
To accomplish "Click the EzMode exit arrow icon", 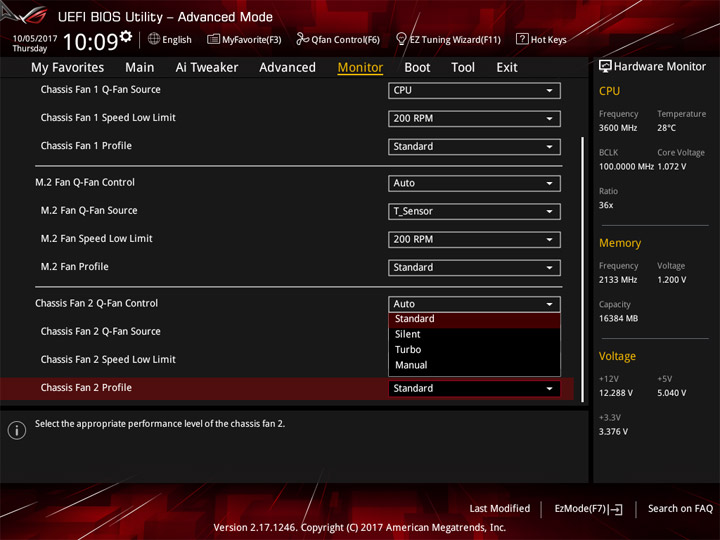I will pos(616,509).
